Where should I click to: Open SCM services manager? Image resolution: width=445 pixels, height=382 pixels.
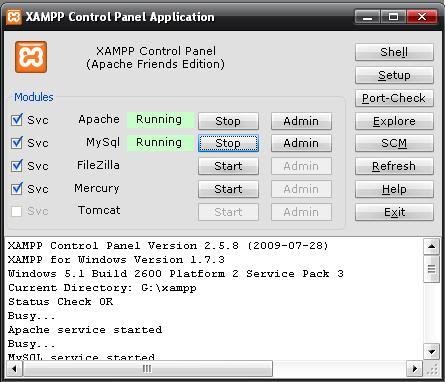click(x=394, y=143)
